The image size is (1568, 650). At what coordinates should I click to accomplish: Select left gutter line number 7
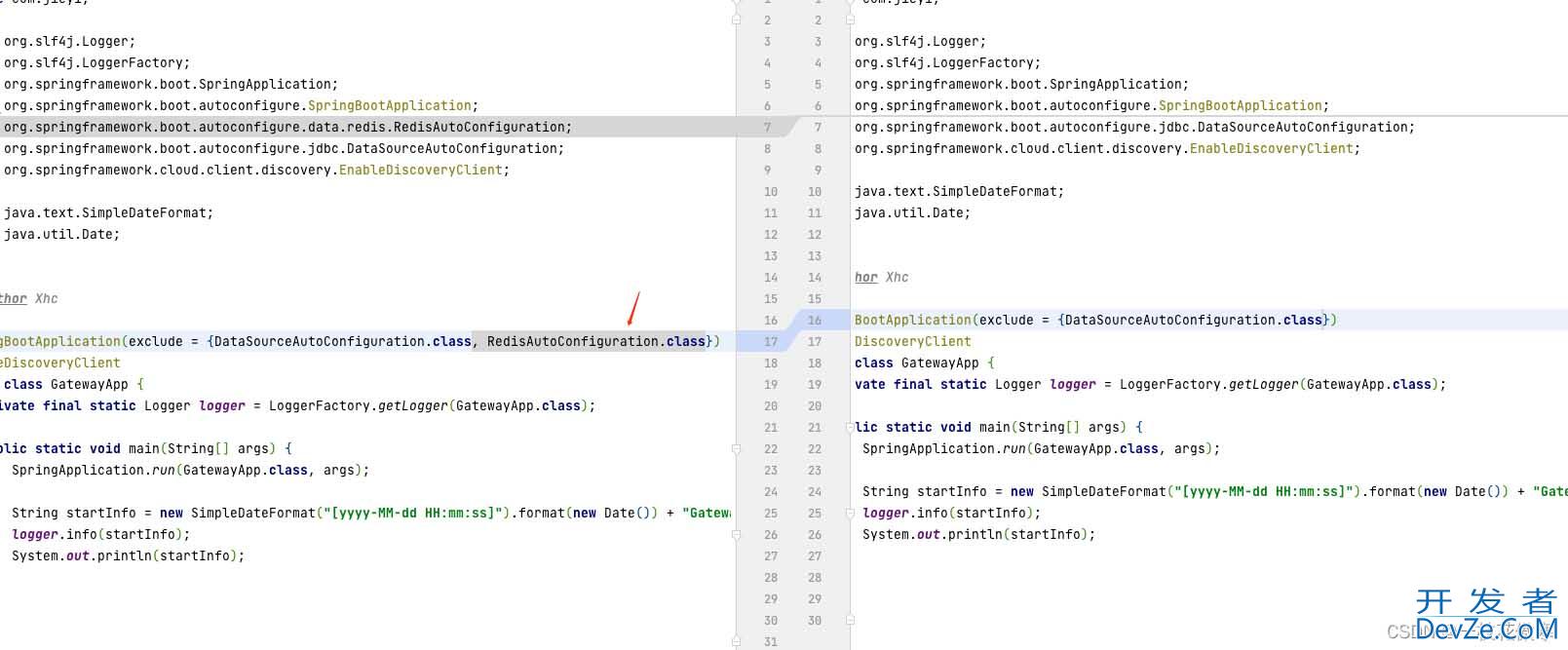tap(767, 128)
